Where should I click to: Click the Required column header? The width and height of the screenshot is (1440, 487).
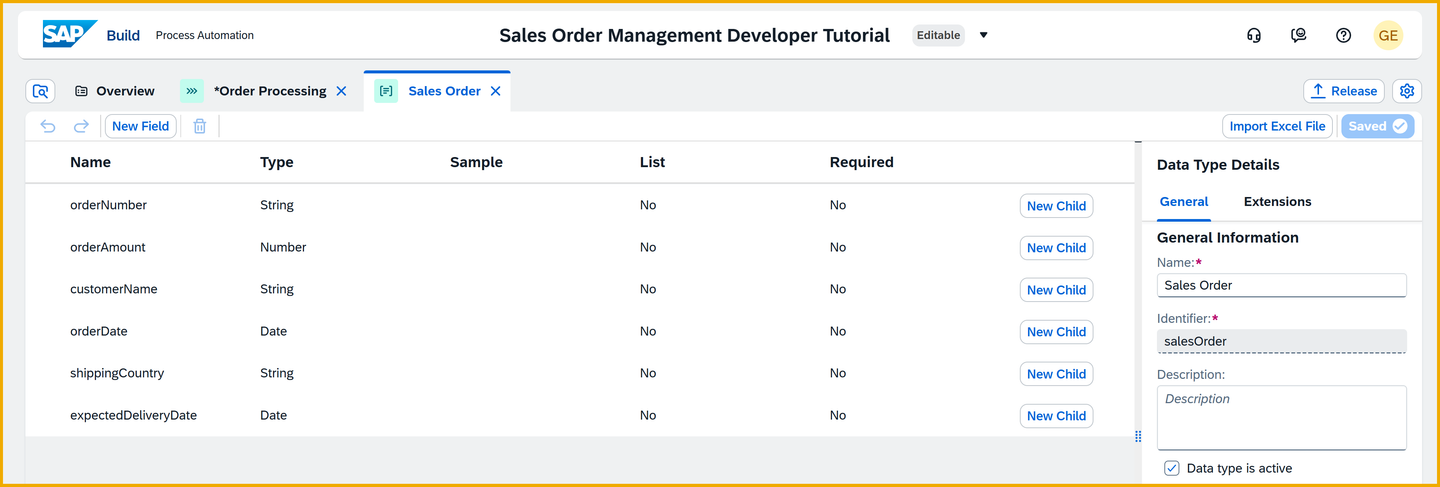pyautogui.click(x=861, y=162)
